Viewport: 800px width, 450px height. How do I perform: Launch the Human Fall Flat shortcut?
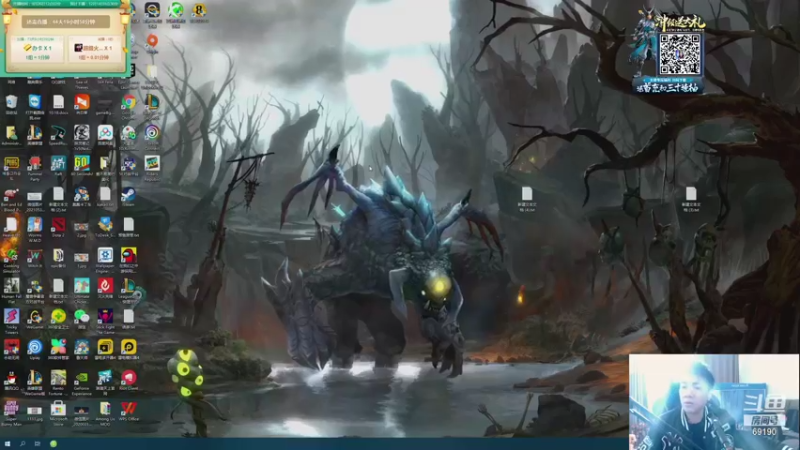11,286
